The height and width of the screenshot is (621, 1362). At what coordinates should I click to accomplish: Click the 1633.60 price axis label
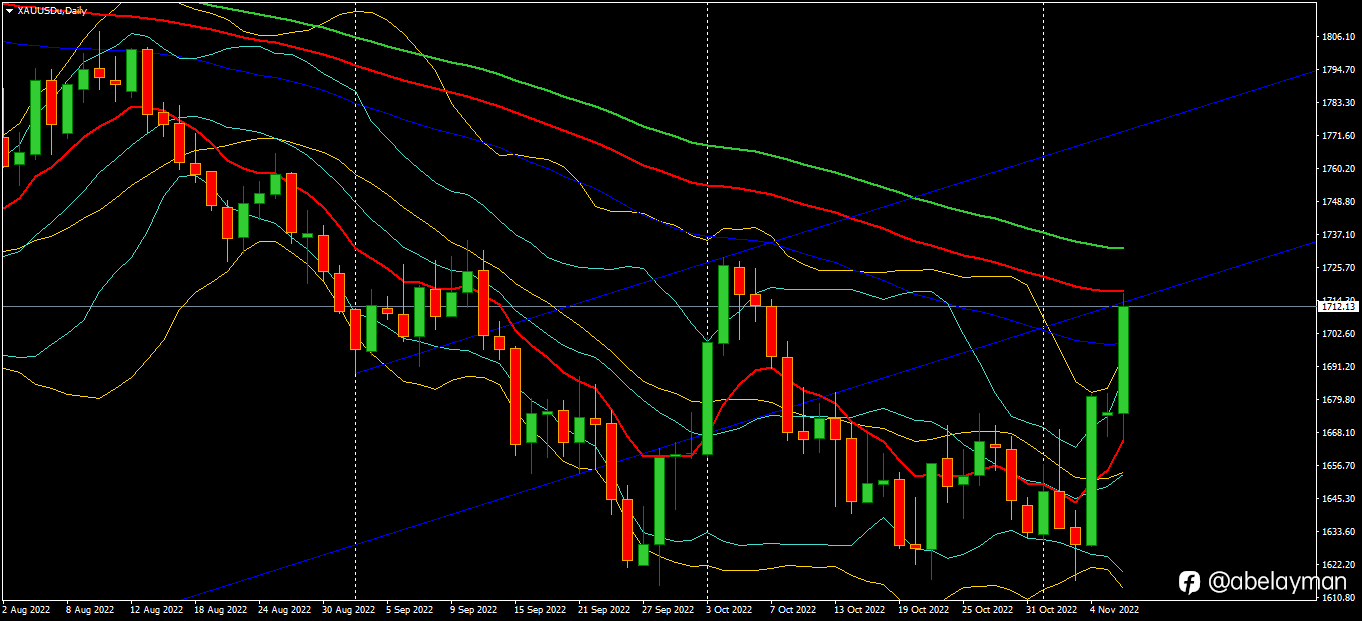(1337, 532)
